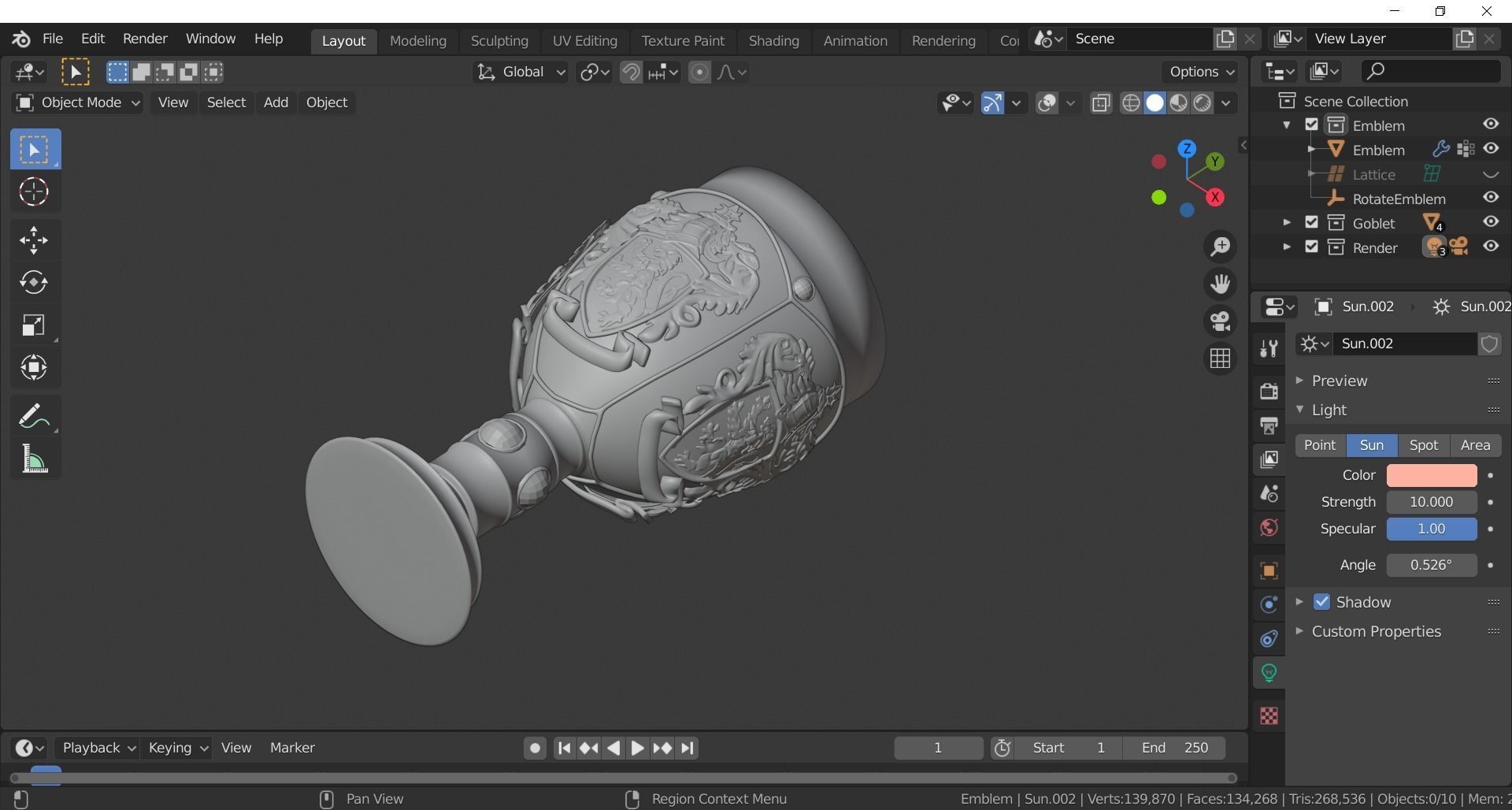
Task: Click the Blender logo menu icon
Action: tap(21, 39)
